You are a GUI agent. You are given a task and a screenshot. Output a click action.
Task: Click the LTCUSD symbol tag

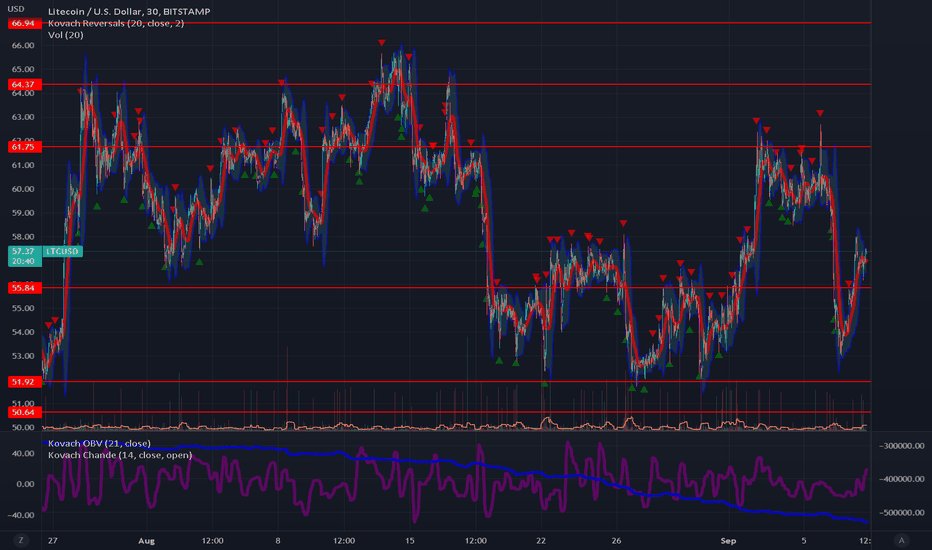coord(63,252)
